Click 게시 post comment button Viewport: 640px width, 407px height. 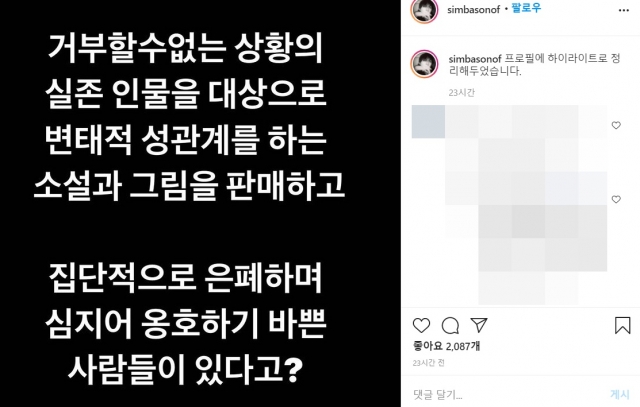[x=620, y=394]
